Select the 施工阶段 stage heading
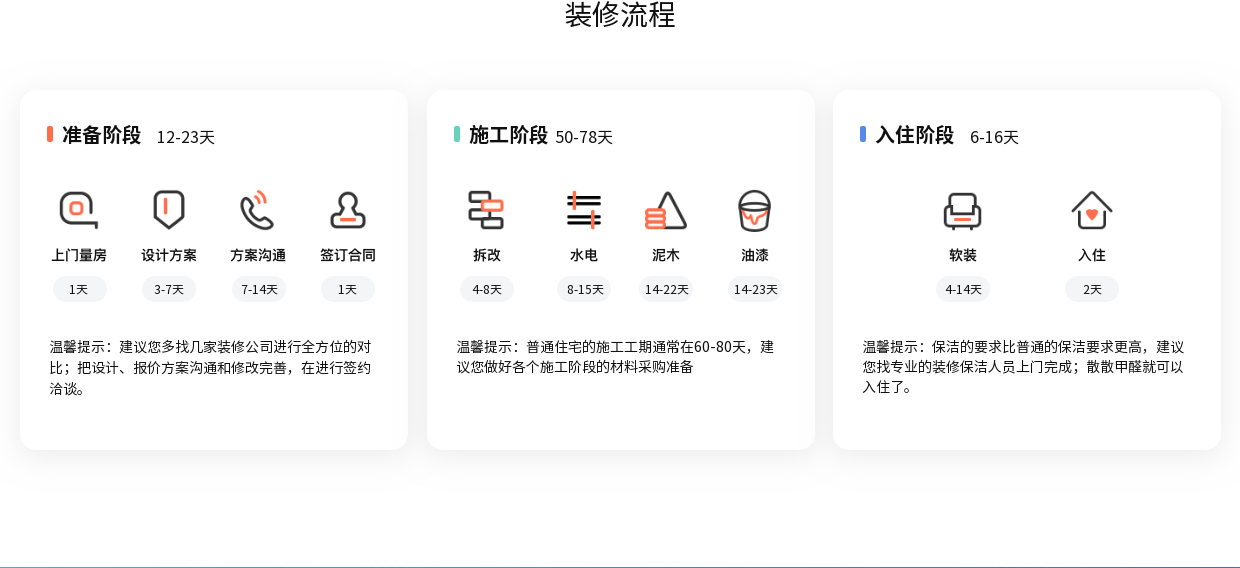1240x568 pixels. (508, 135)
